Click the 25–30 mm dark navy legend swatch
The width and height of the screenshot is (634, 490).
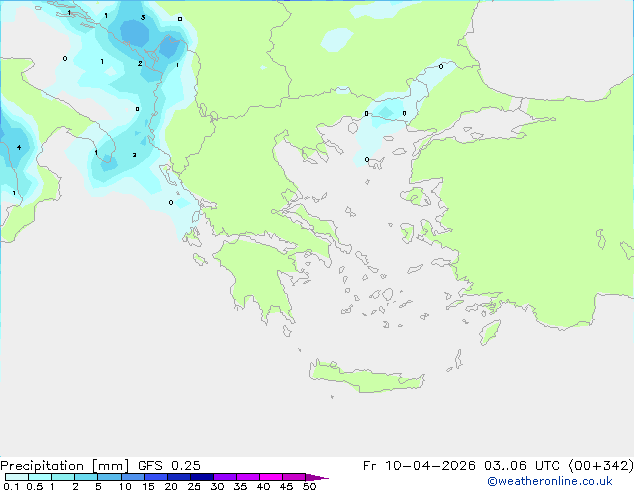pos(201,477)
